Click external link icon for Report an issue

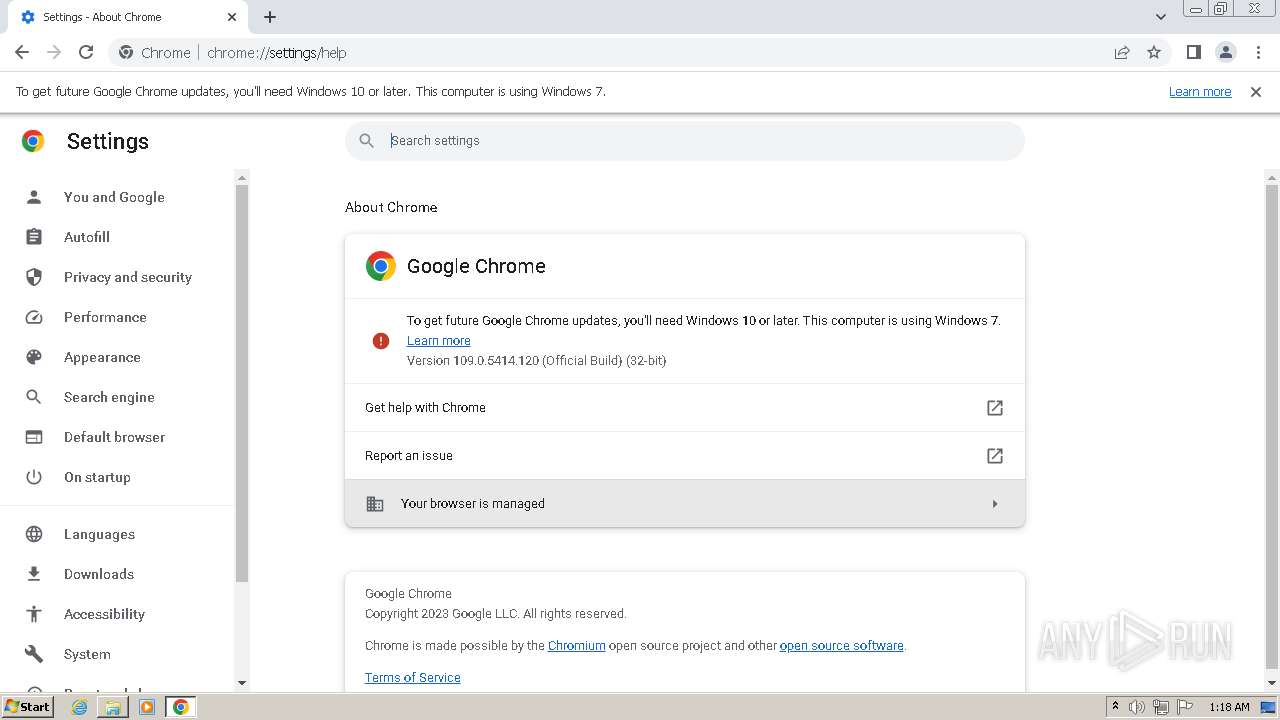[x=995, y=455]
